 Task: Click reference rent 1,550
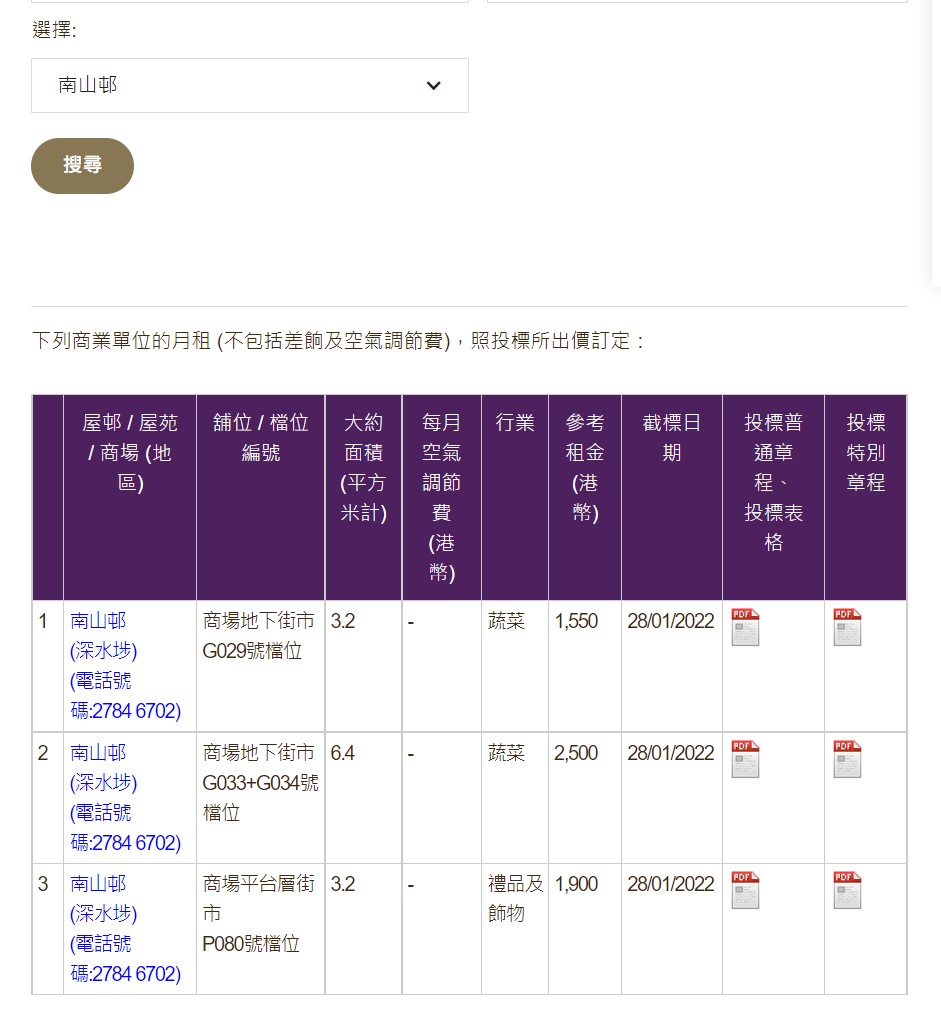point(576,621)
